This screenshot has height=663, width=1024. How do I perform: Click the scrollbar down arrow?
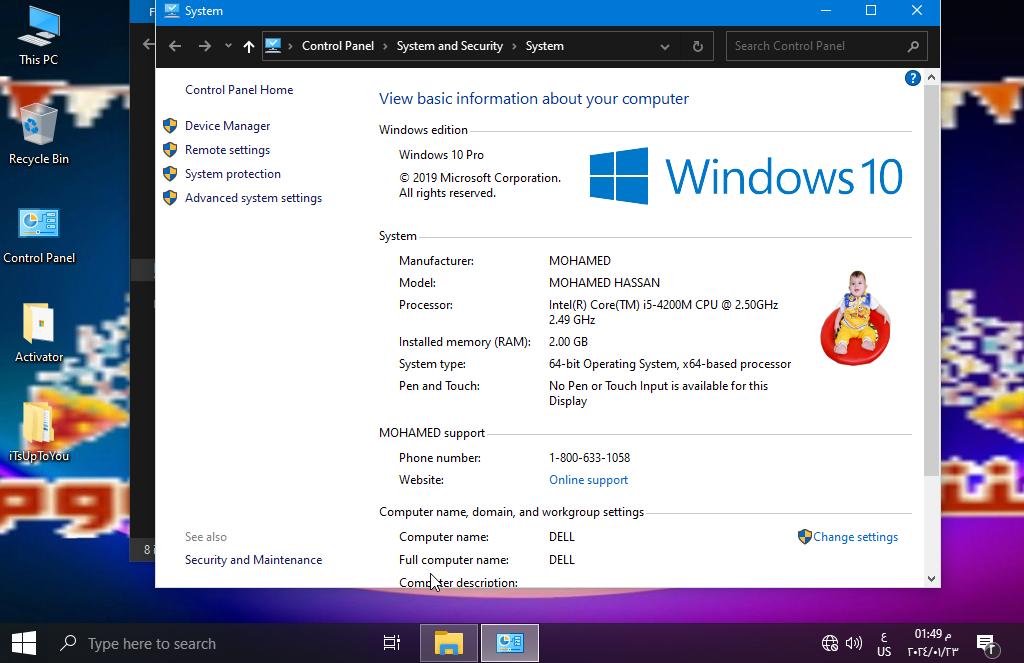[931, 579]
